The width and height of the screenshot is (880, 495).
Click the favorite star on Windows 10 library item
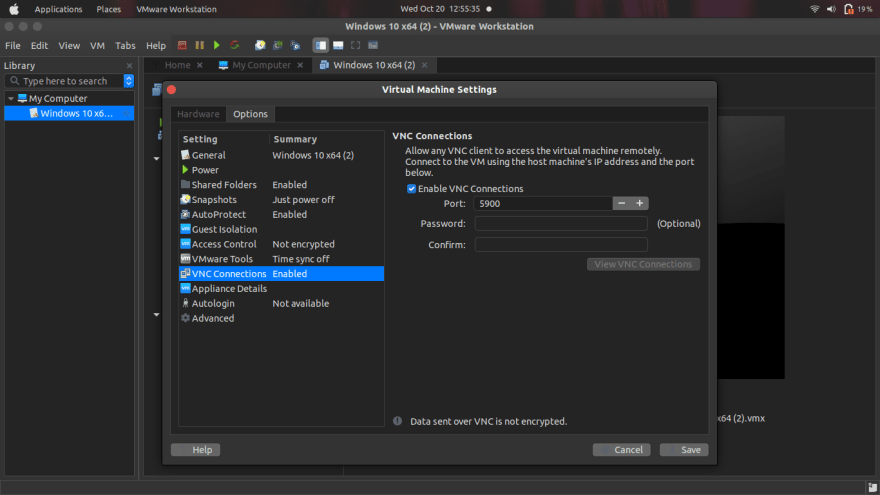(x=126, y=113)
